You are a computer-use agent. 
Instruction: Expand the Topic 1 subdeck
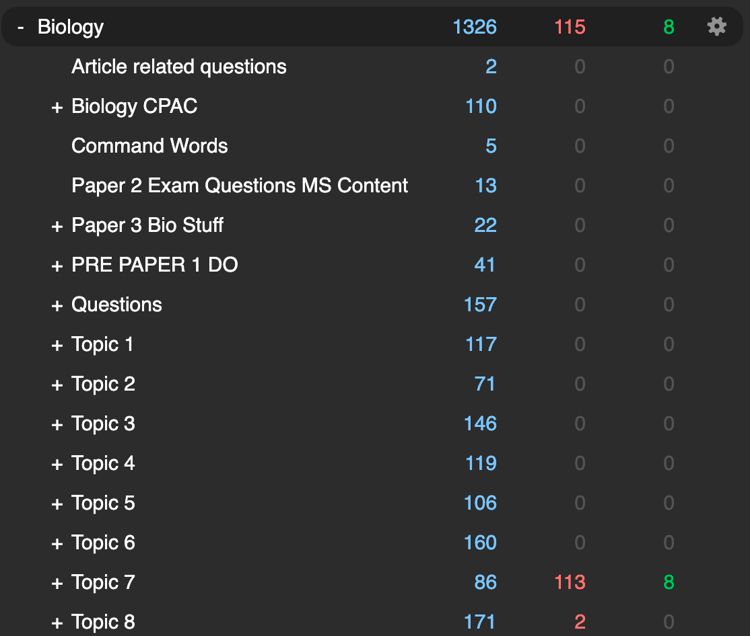click(x=57, y=345)
